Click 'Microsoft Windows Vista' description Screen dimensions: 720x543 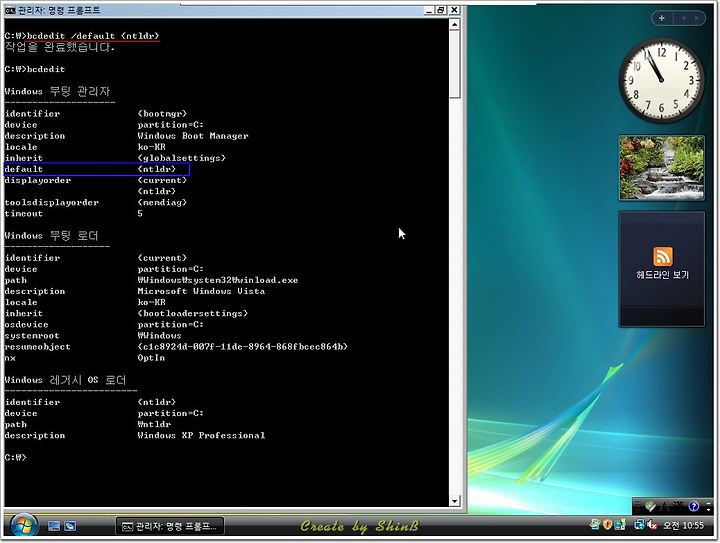[x=201, y=291]
